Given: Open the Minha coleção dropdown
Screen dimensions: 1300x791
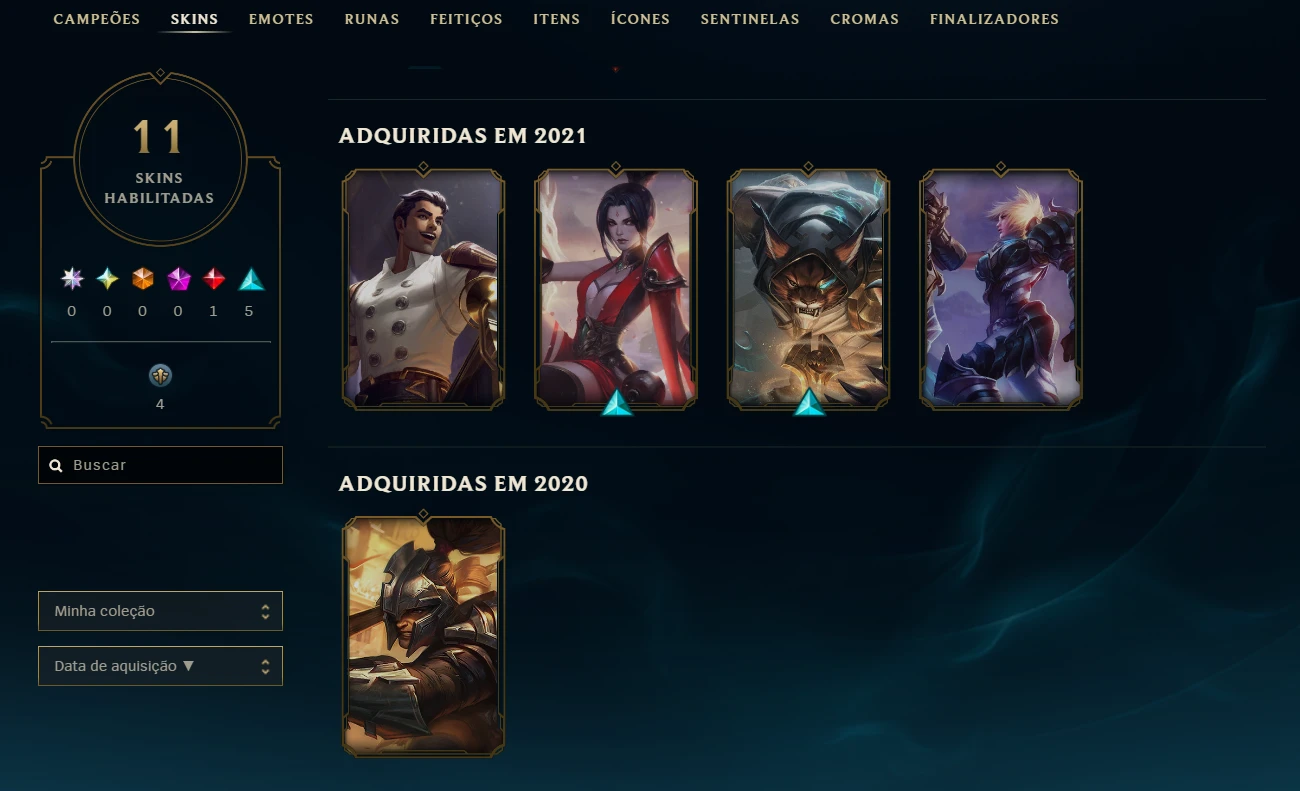Looking at the screenshot, I should 160,611.
